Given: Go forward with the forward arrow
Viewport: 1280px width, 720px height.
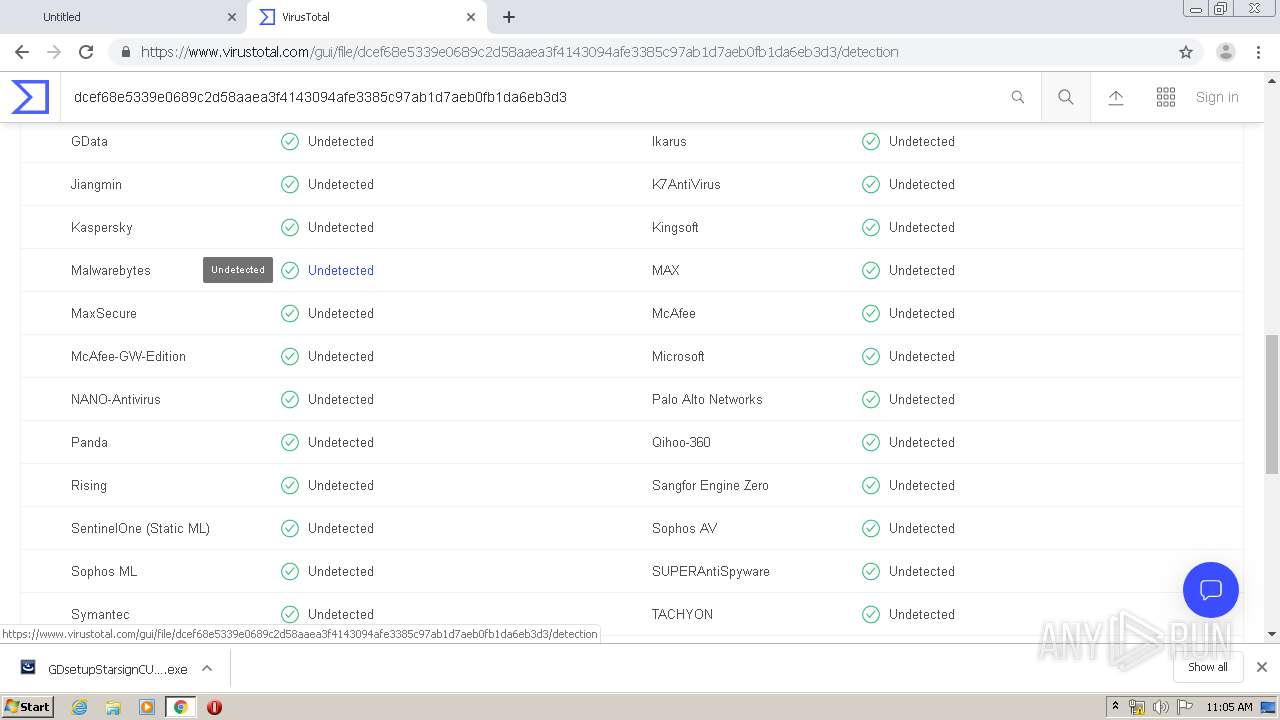Looking at the screenshot, I should point(54,52).
